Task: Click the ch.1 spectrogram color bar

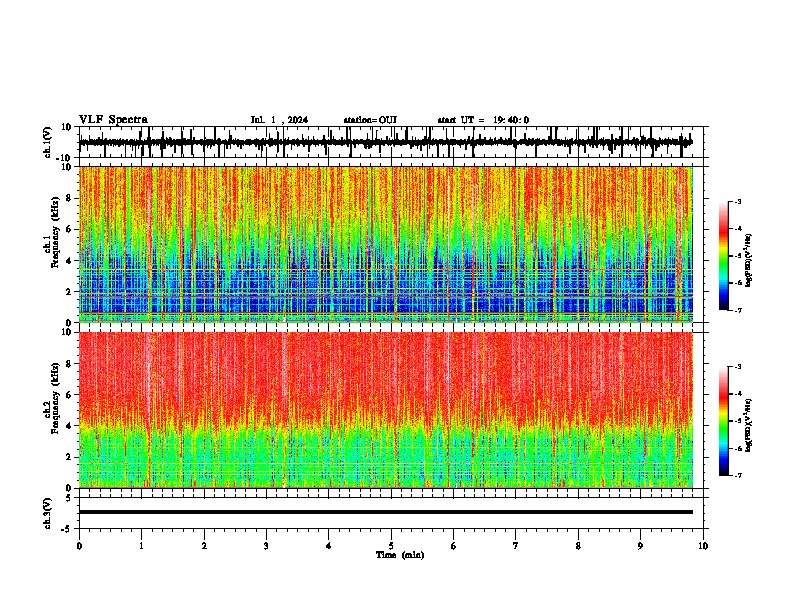Action: [723, 255]
